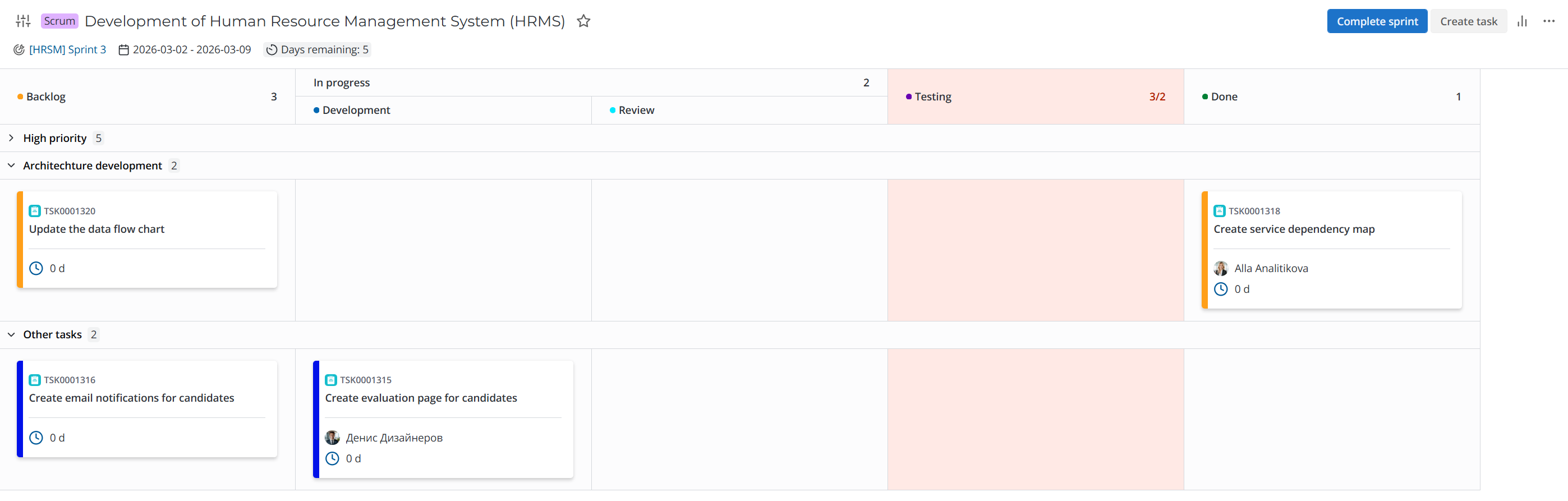Click the Create task button

tap(1468, 21)
